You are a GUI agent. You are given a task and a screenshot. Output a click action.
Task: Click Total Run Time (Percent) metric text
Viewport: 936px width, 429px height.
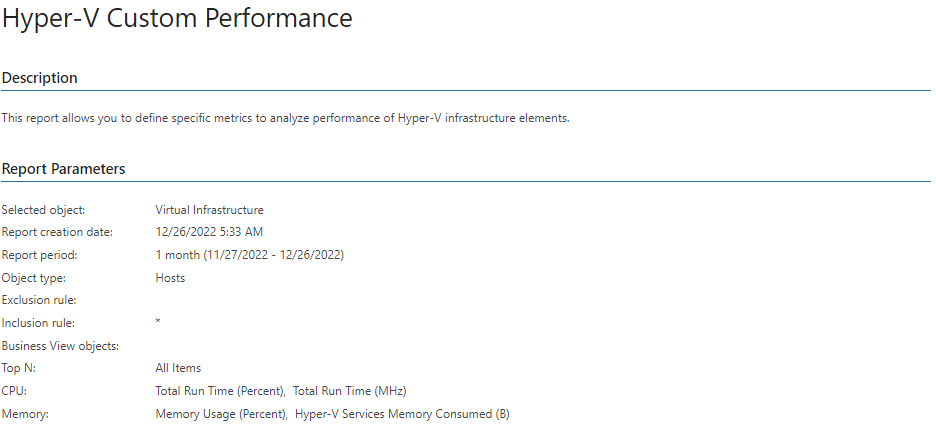click(x=220, y=391)
